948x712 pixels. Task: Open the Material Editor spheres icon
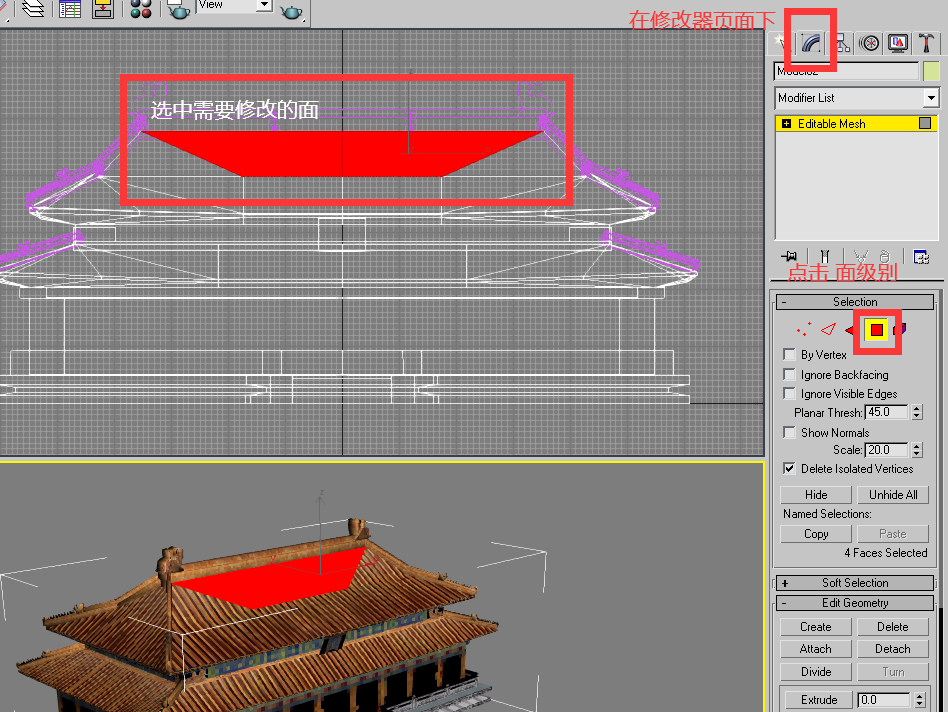pos(141,9)
